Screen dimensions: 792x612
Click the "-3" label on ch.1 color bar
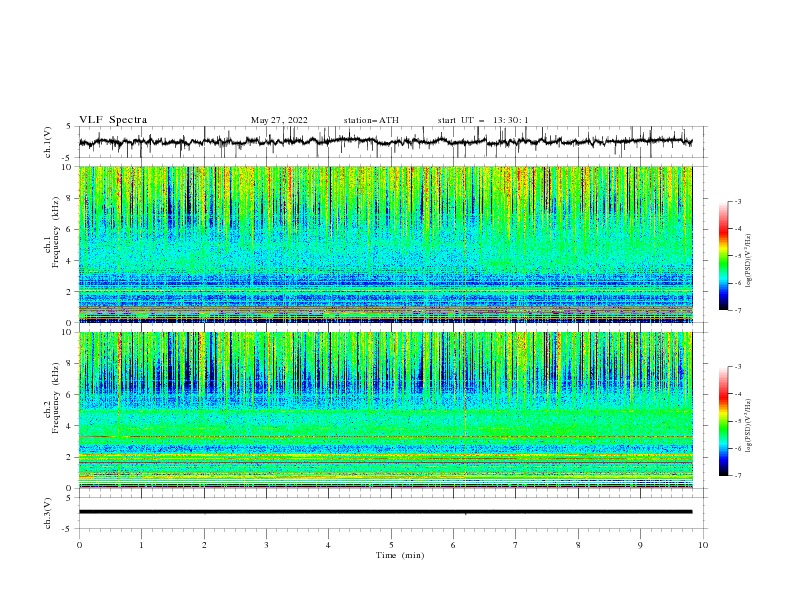pyautogui.click(x=738, y=201)
